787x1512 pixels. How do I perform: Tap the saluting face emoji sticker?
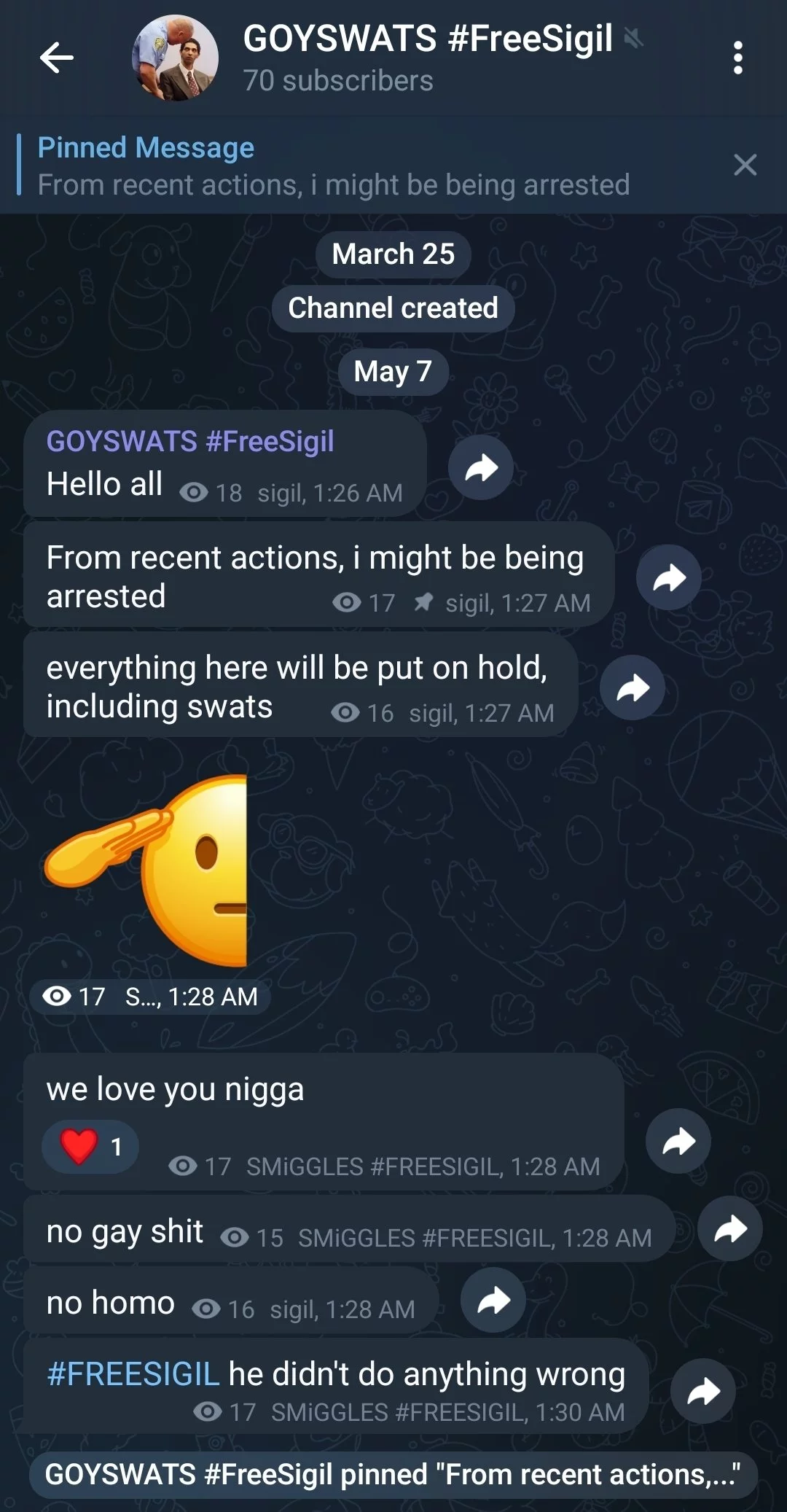(146, 871)
